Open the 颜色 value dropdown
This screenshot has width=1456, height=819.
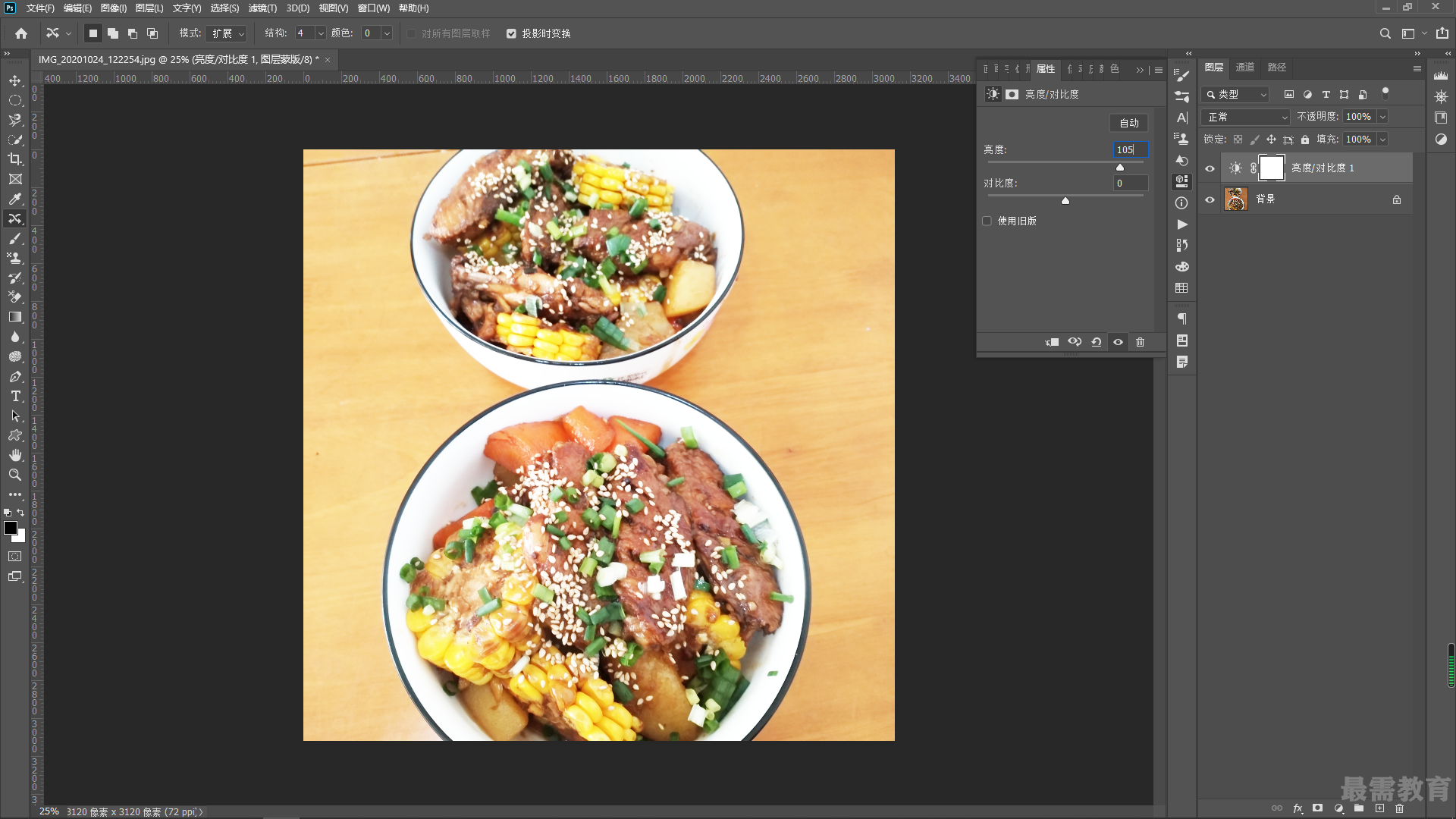click(387, 33)
